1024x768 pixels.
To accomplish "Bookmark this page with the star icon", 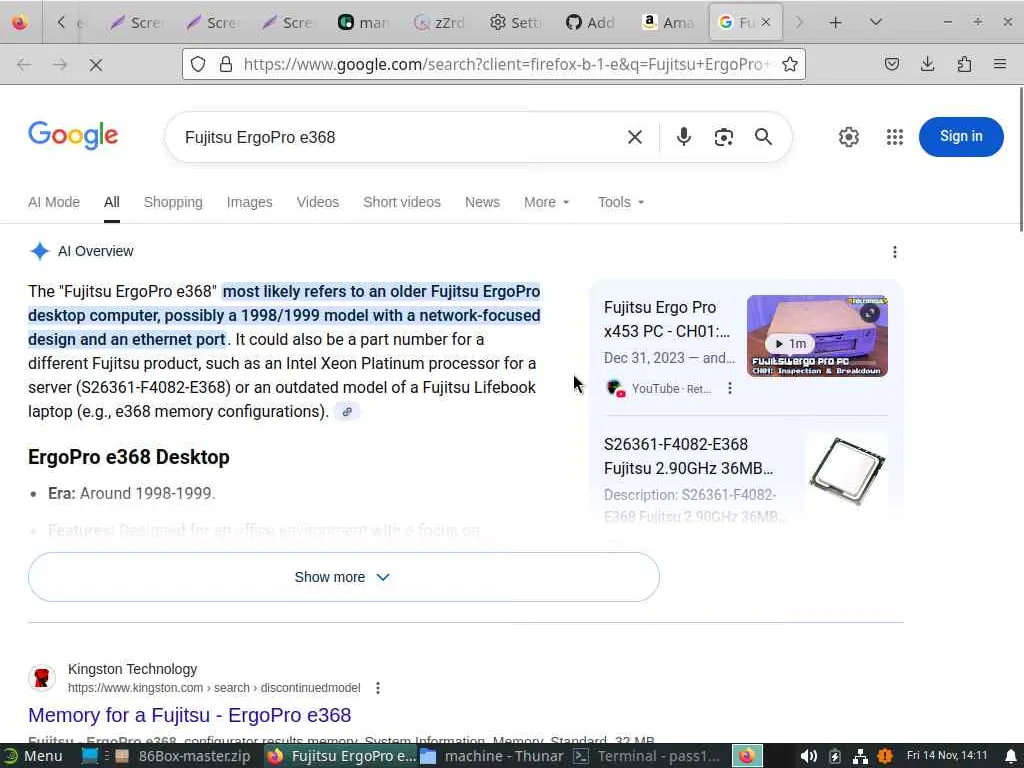I will [x=790, y=64].
